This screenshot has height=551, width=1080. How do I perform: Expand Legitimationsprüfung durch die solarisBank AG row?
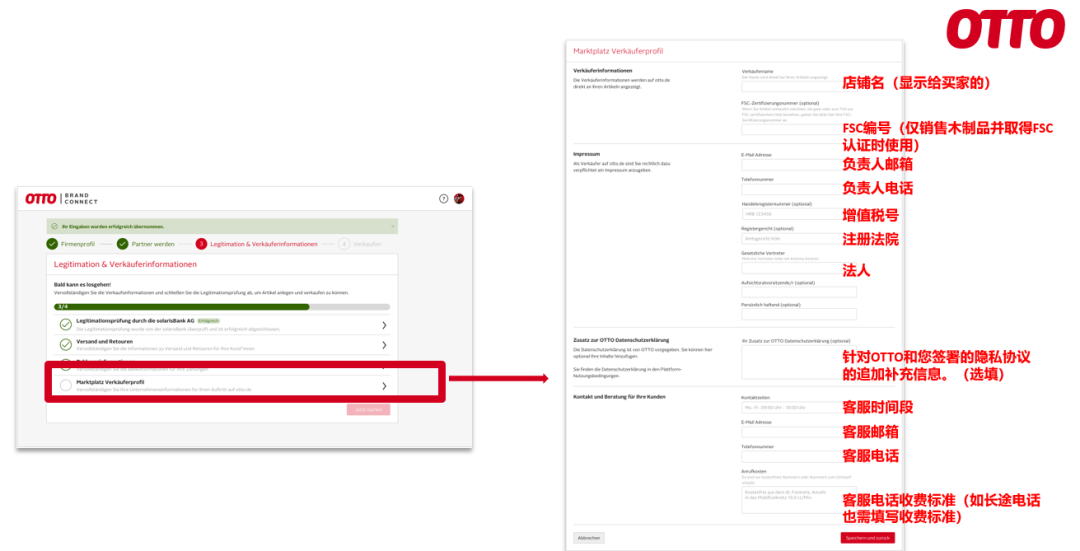pos(384,325)
